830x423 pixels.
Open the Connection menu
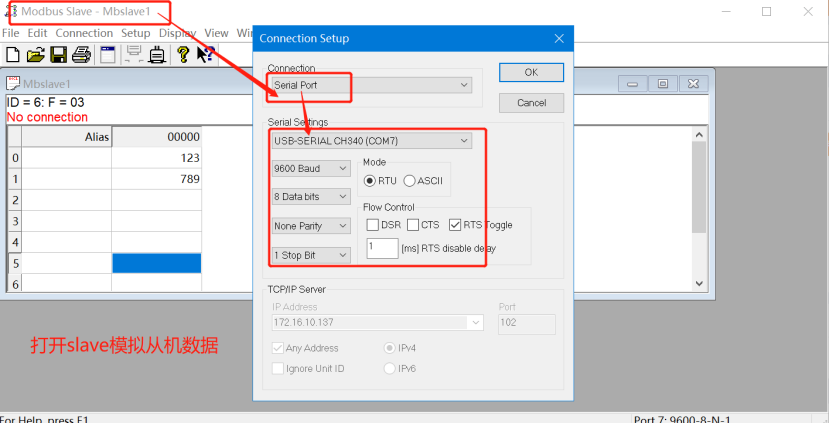(84, 33)
